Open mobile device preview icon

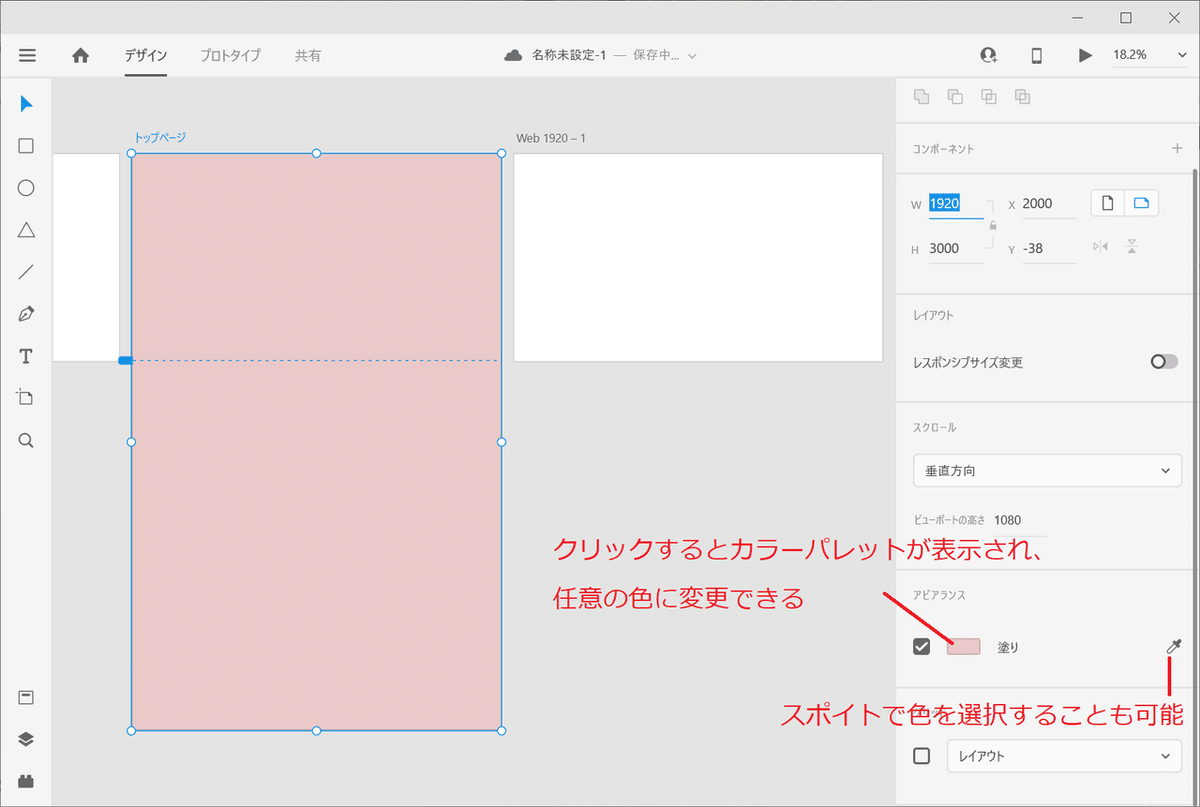pyautogui.click(x=1037, y=56)
